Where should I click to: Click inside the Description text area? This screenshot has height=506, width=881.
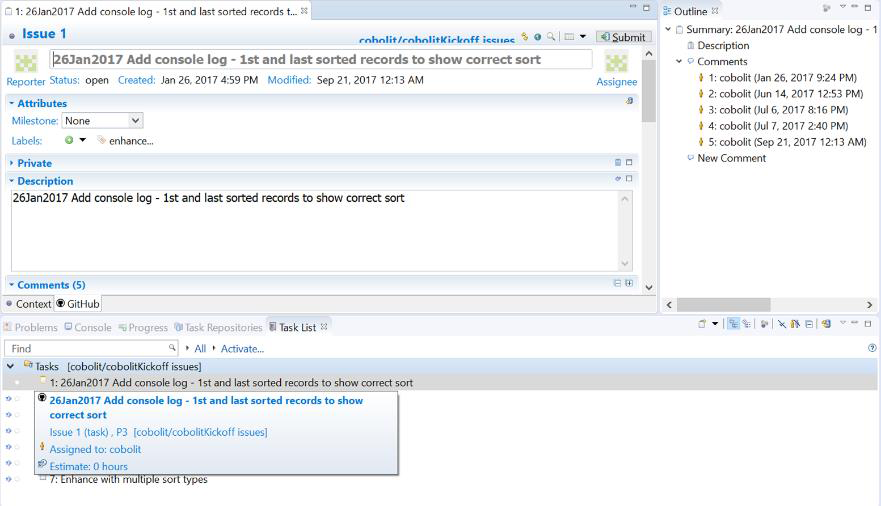315,231
